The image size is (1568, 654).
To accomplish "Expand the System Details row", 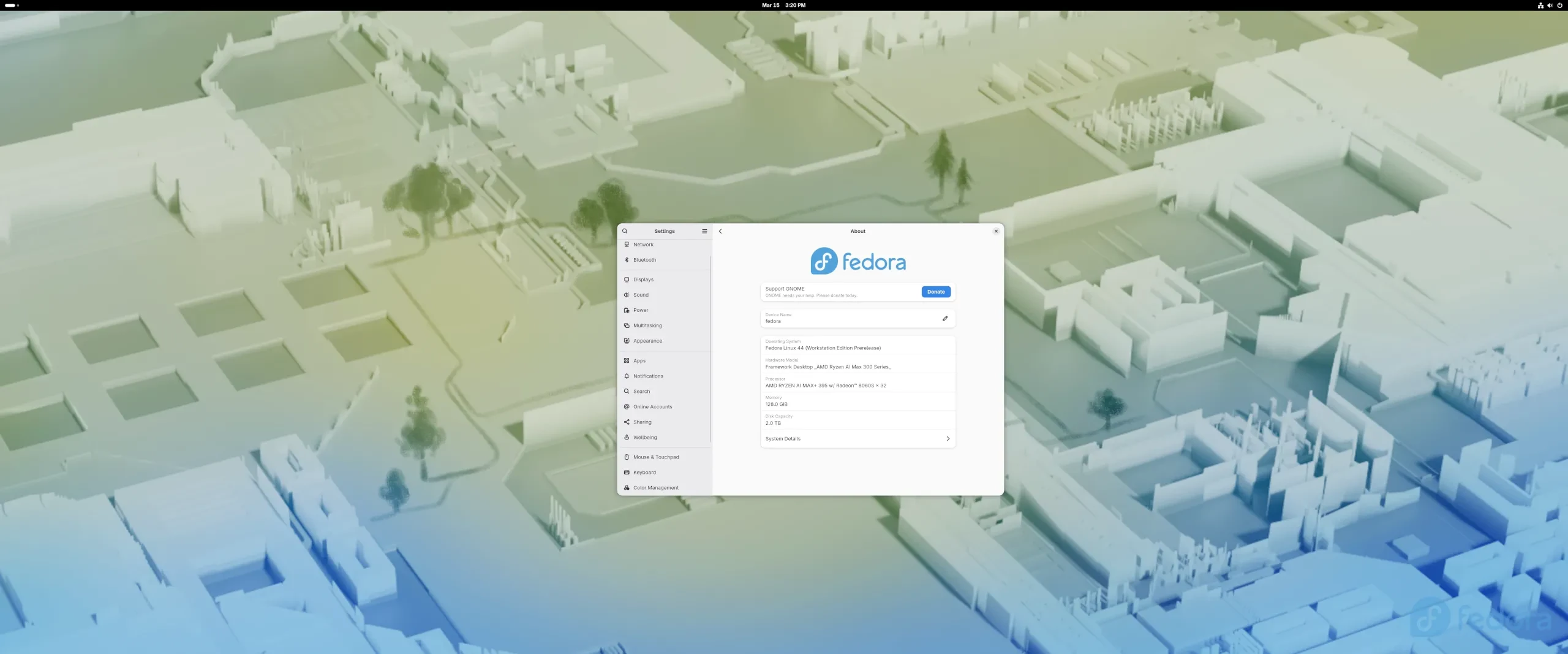I will point(858,439).
